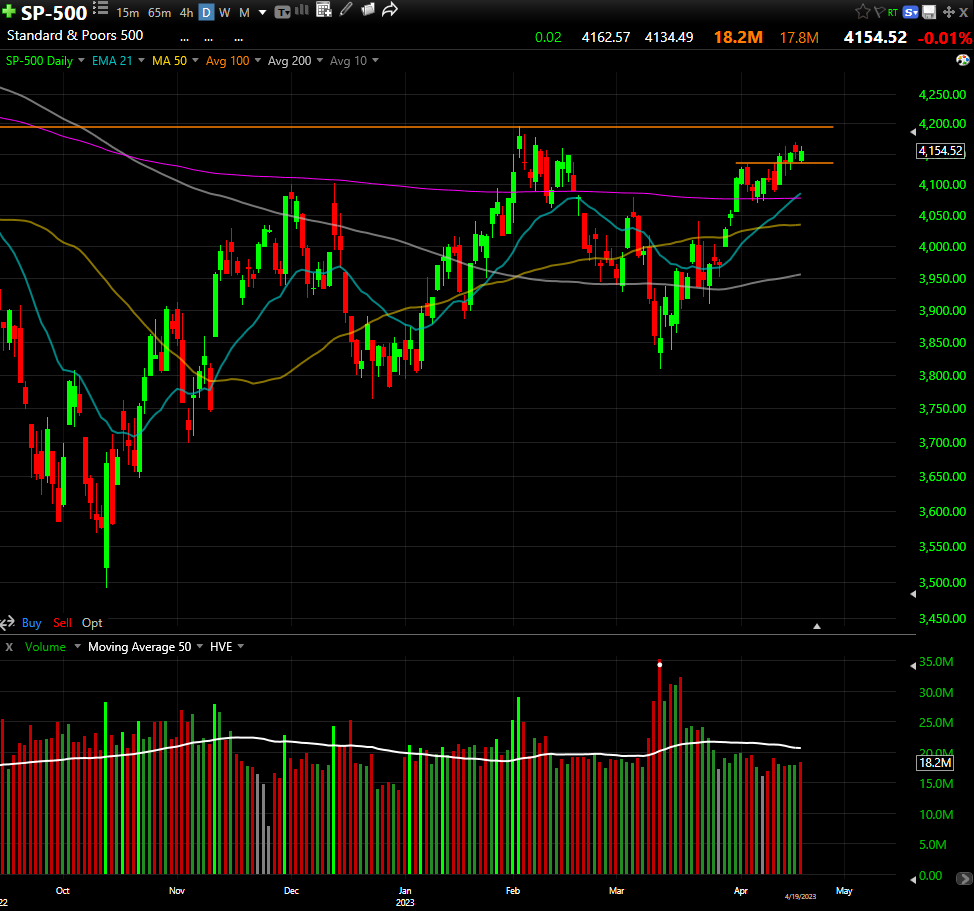Image resolution: width=974 pixels, height=911 pixels.
Task: Select the W weekly timeframe
Action: (225, 13)
